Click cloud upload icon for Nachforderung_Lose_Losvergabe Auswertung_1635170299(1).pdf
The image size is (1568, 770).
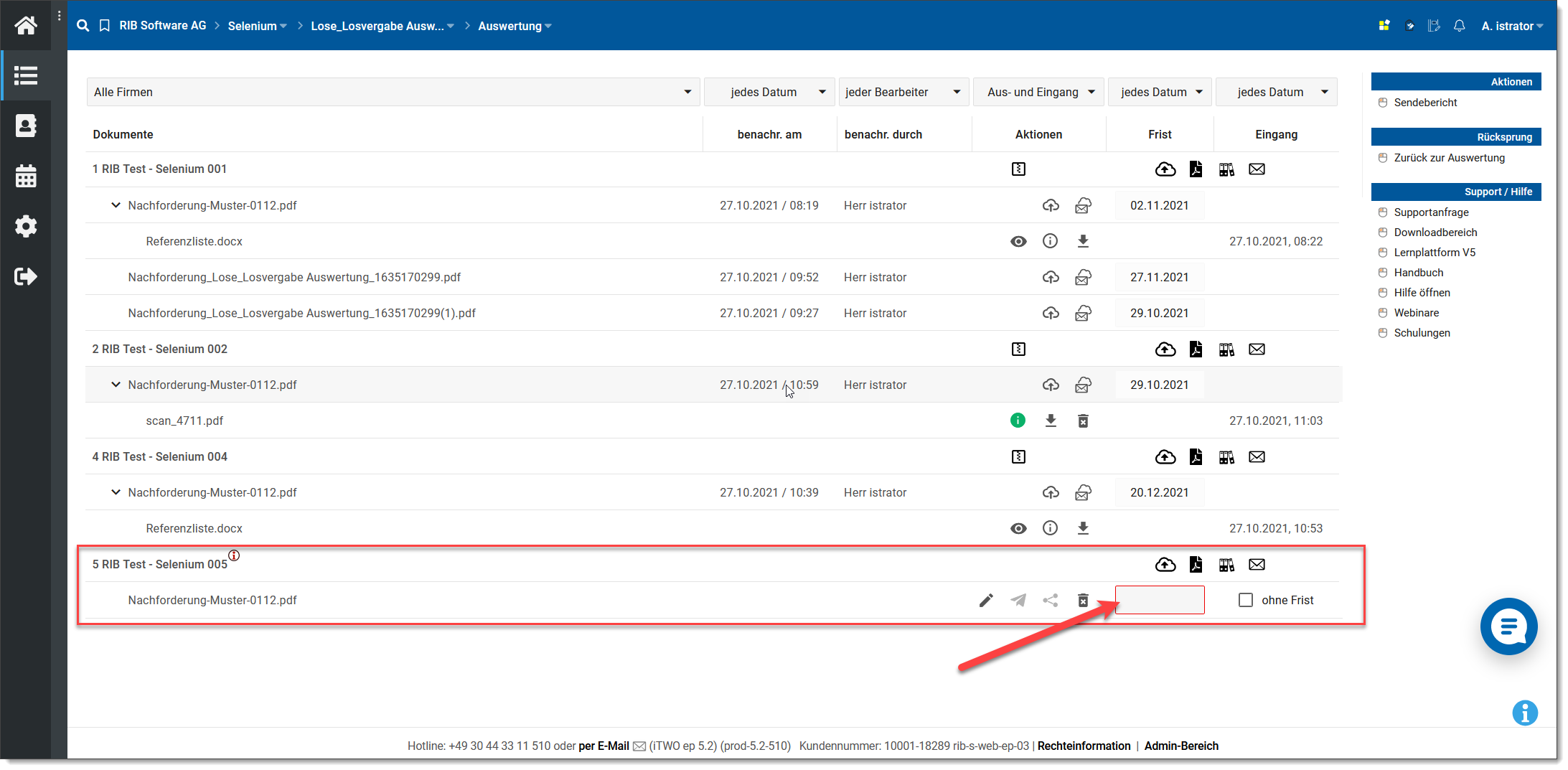pos(1051,313)
